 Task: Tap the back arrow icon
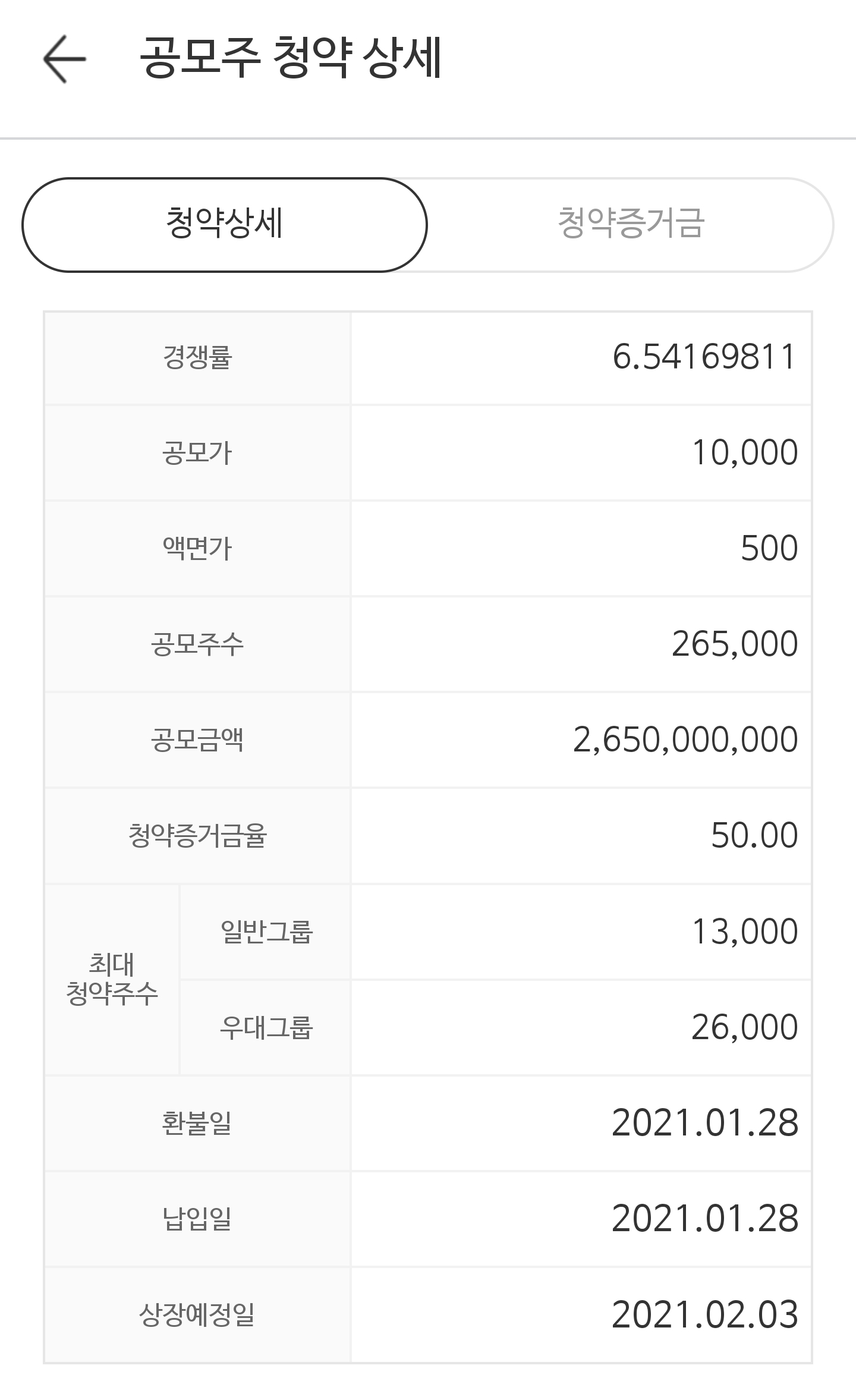(x=64, y=59)
